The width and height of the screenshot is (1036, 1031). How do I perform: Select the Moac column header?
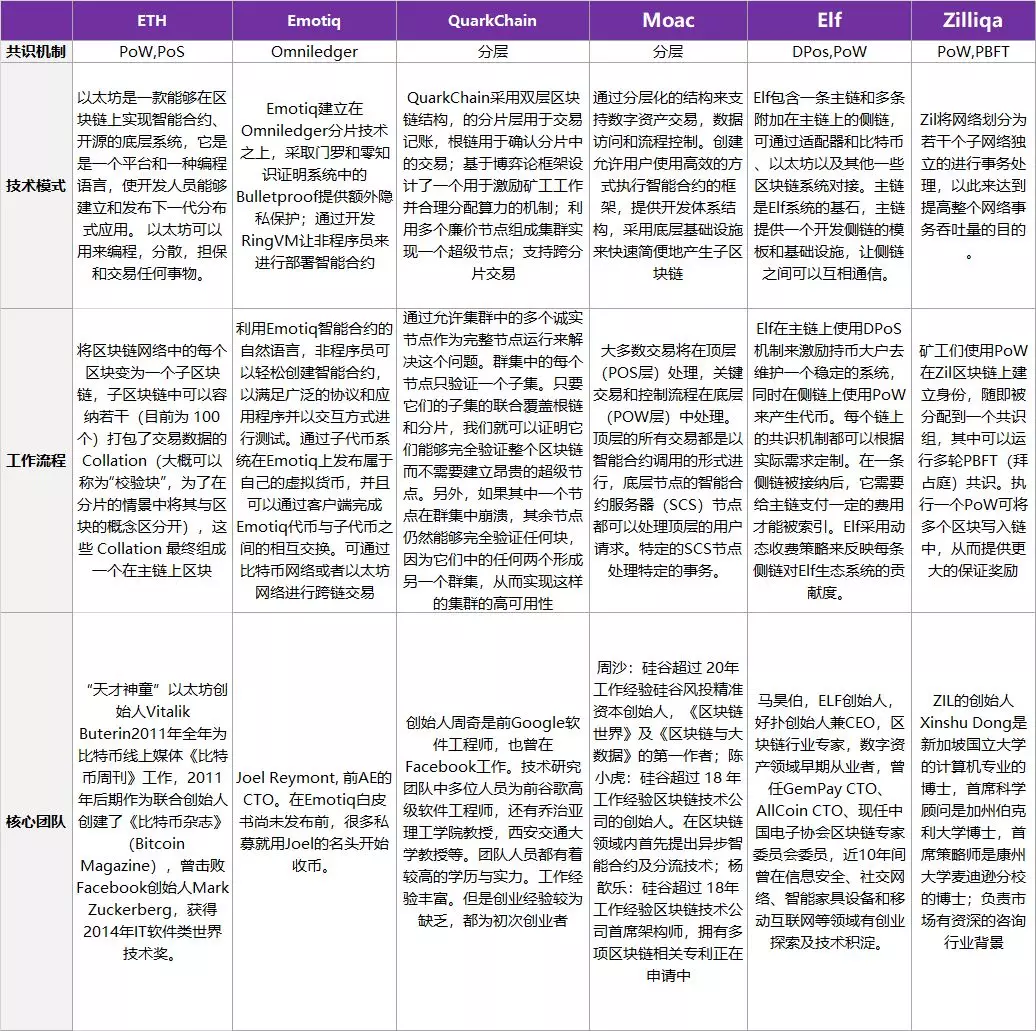[668, 20]
